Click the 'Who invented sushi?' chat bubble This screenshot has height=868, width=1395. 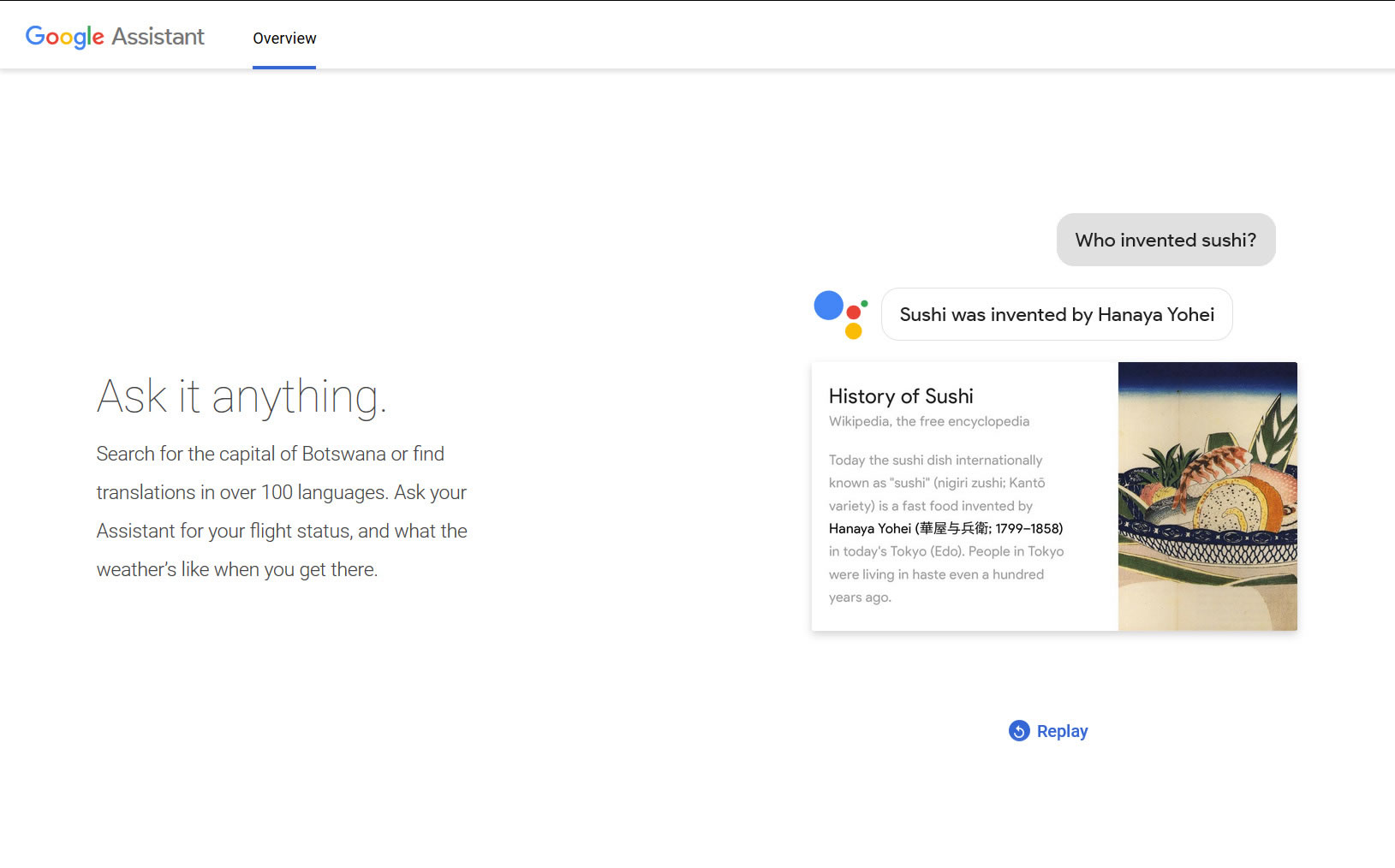point(1165,240)
